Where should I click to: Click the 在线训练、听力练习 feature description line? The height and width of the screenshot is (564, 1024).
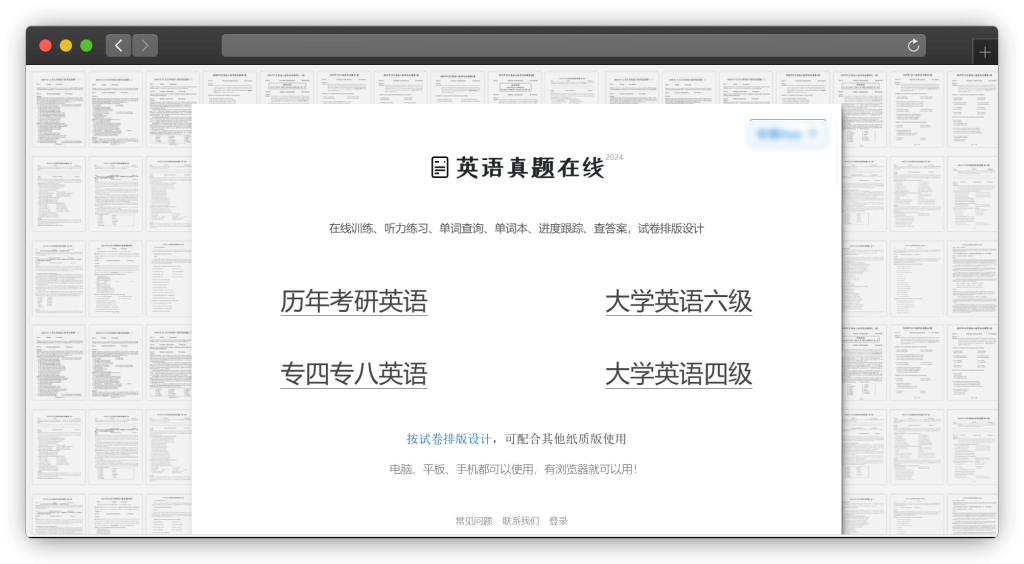tap(516, 228)
